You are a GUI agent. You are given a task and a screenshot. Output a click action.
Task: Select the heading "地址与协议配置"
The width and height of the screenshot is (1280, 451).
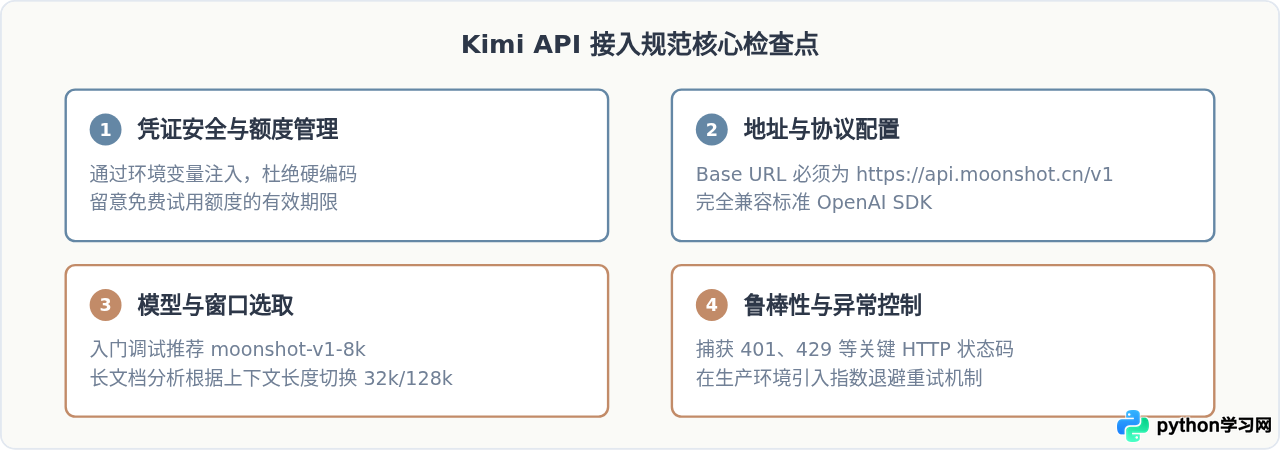(x=821, y=129)
